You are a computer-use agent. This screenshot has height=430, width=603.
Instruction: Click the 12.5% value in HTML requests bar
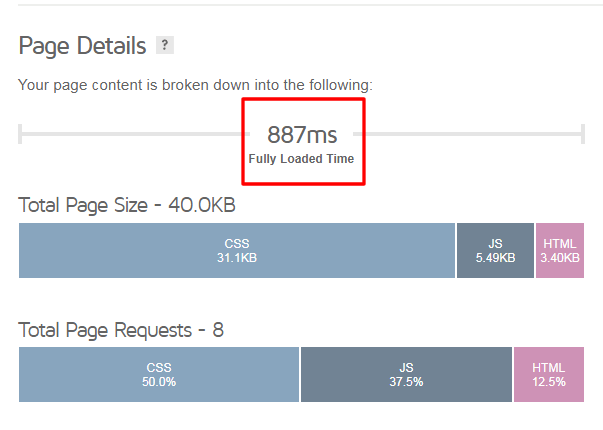coord(549,382)
